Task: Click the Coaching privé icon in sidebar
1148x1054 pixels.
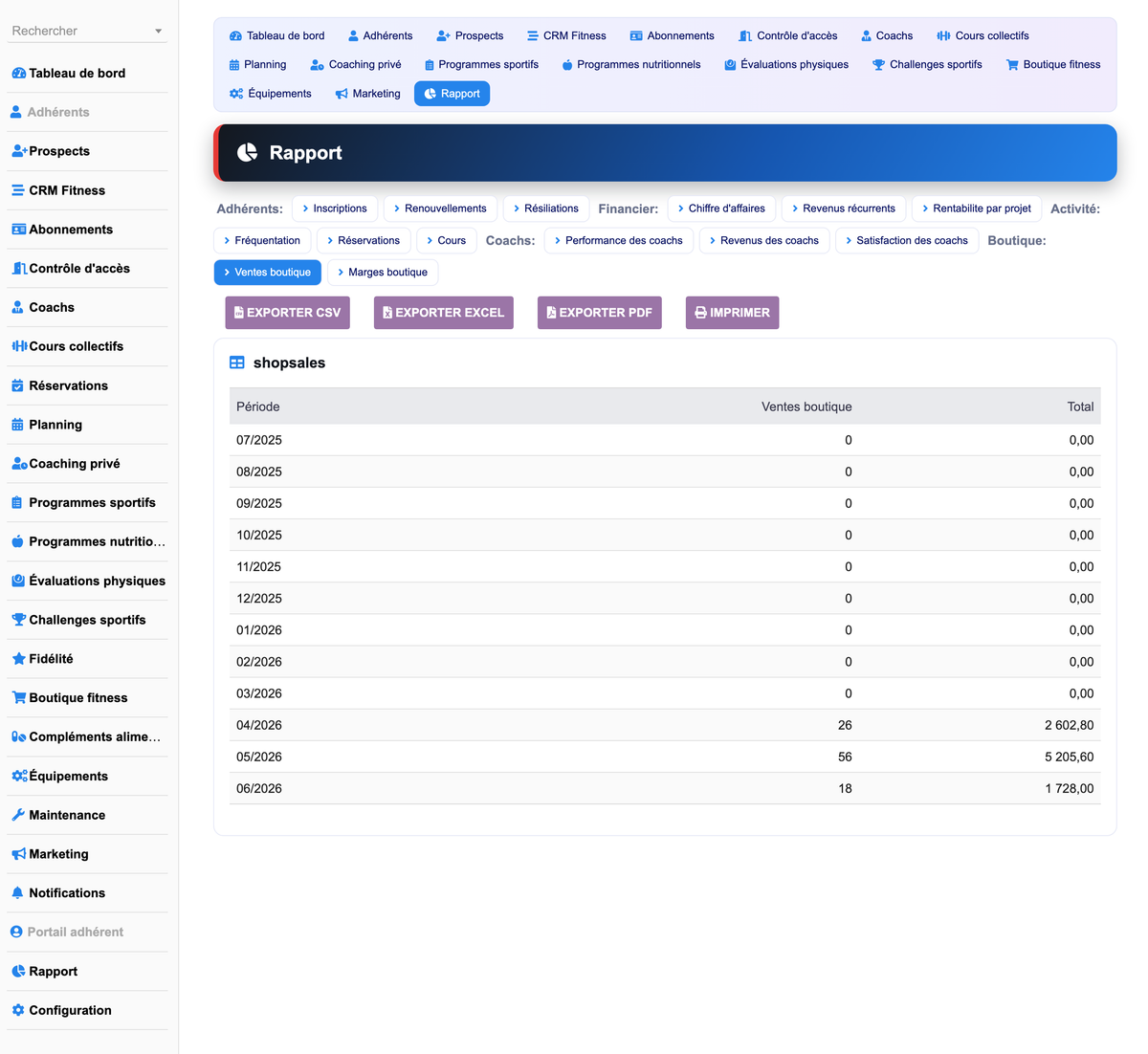Action: click(18, 464)
